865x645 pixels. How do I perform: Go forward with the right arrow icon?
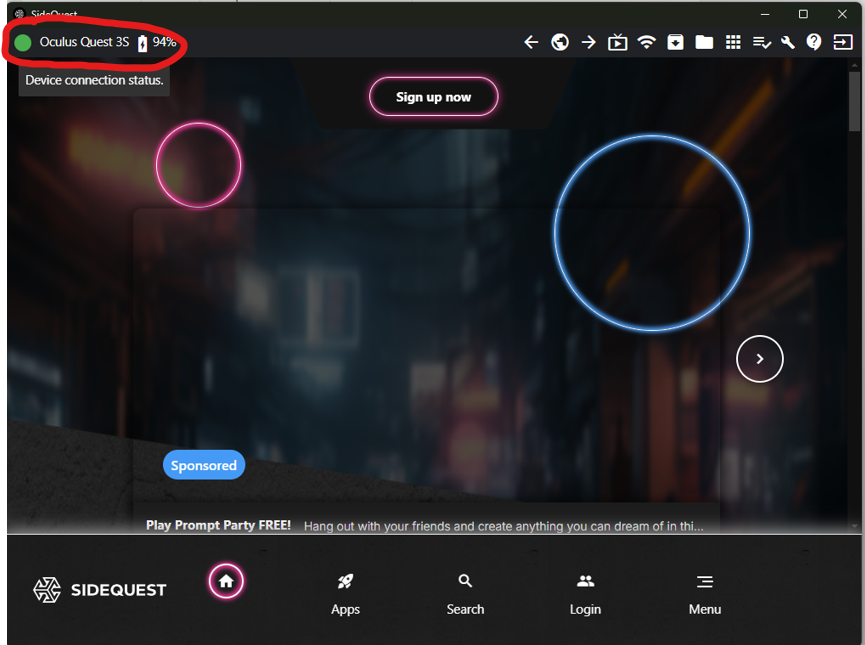[x=589, y=42]
